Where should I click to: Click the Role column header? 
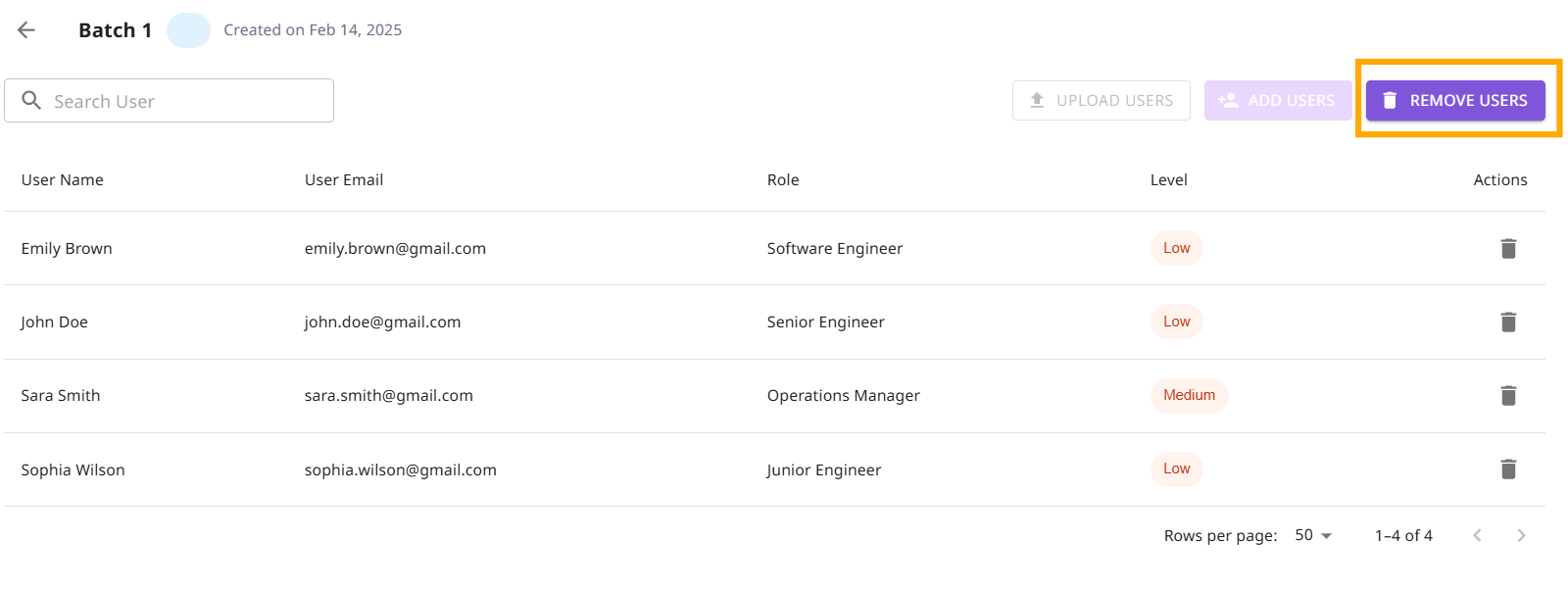click(783, 180)
